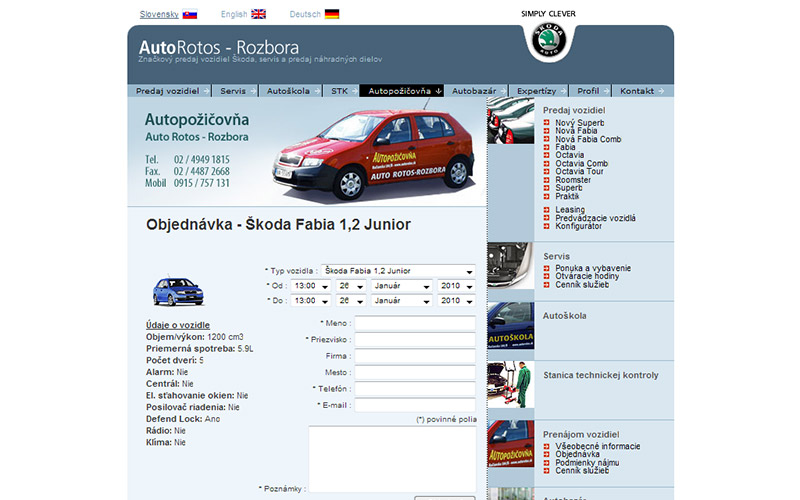Open the Superb link in vehicle list
800x500 pixels.
[x=569, y=188]
